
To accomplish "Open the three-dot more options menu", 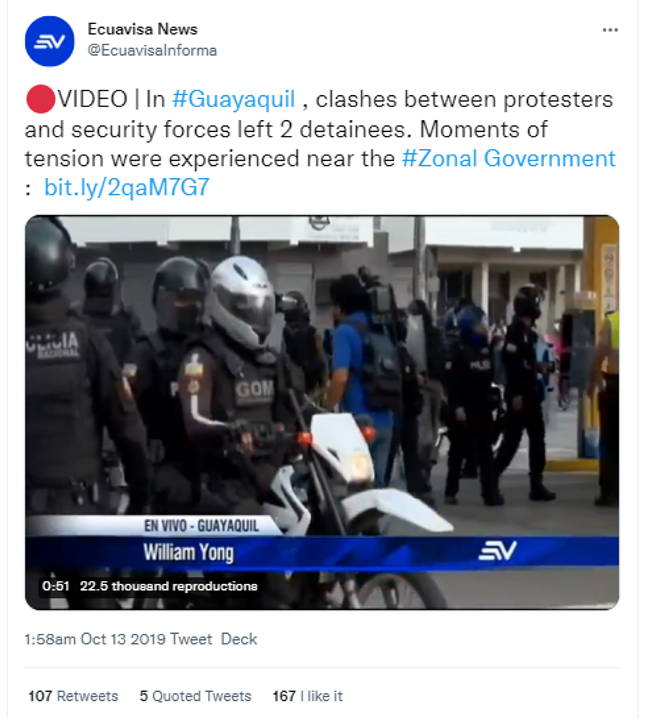I will point(610,30).
